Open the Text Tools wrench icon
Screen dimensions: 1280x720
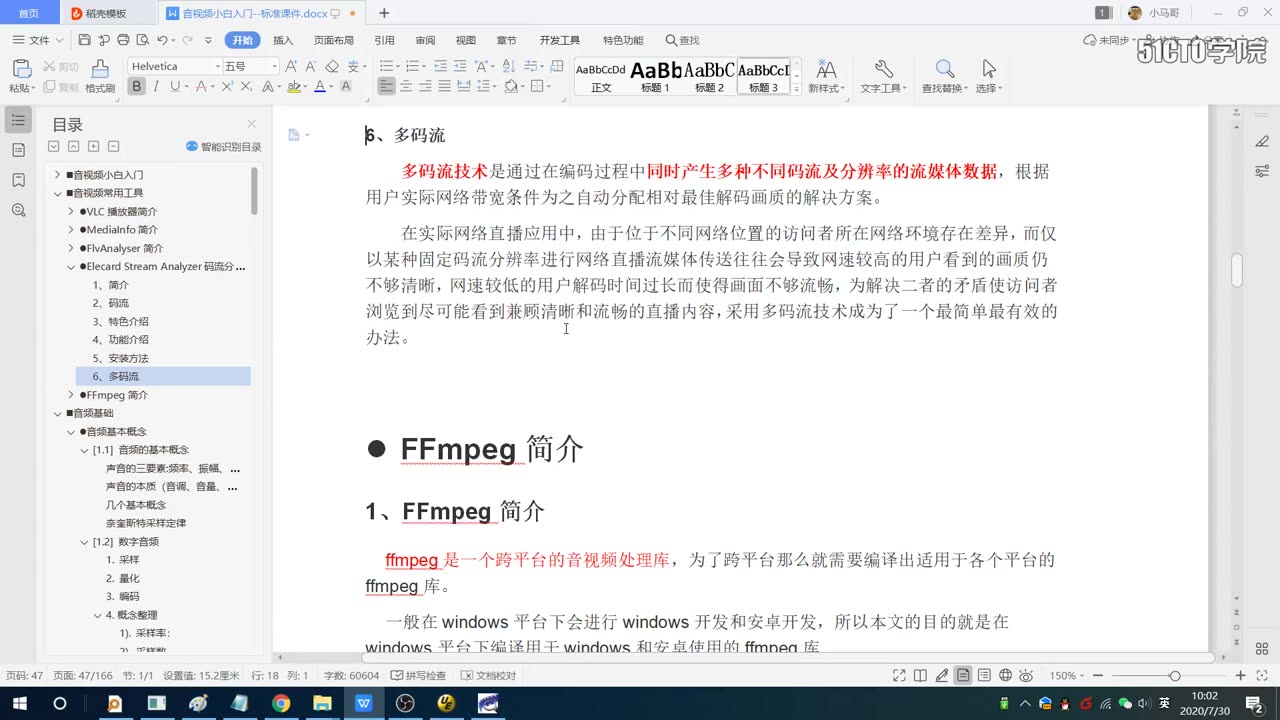coord(883,69)
